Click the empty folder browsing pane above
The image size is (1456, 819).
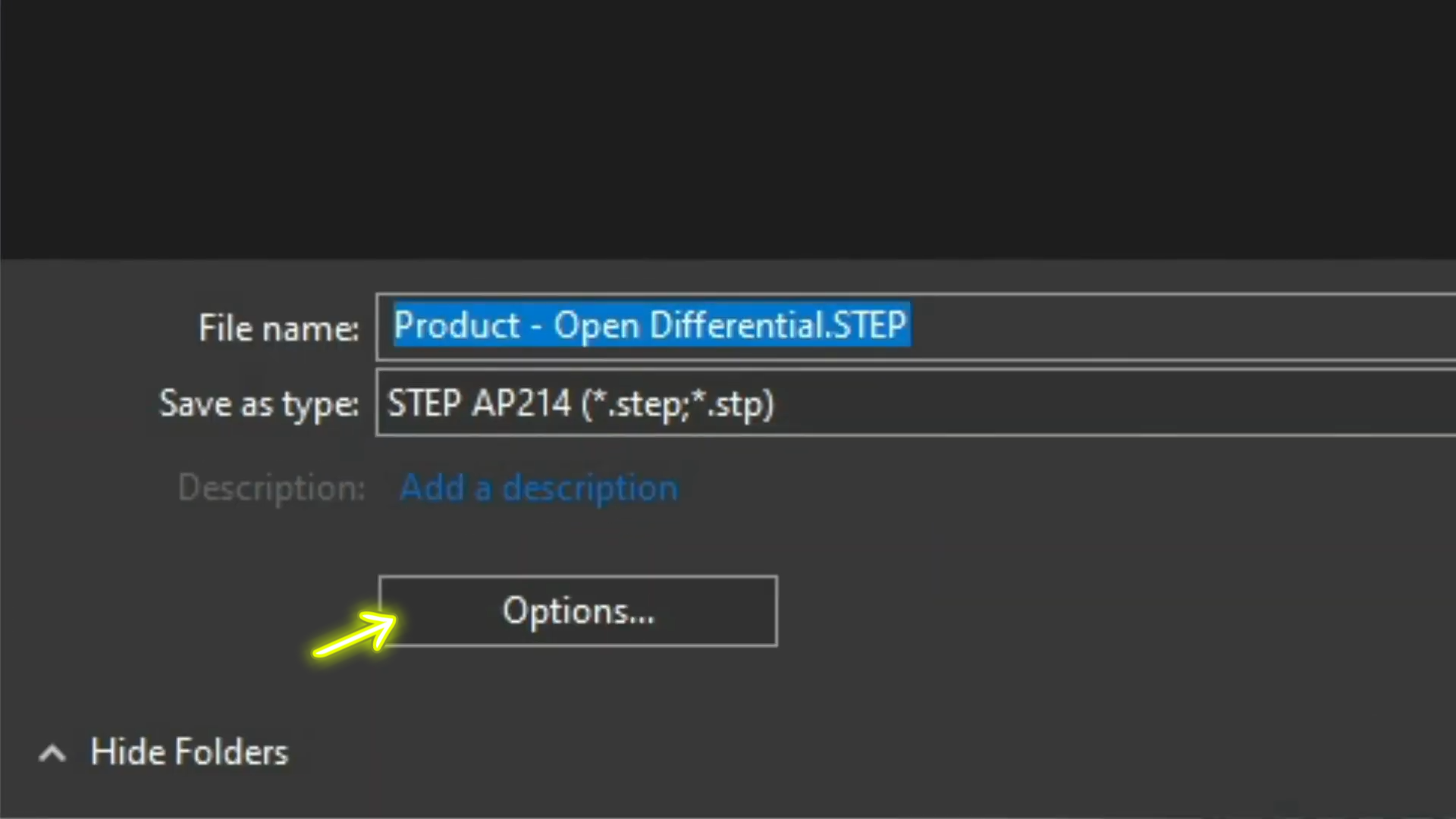point(728,129)
